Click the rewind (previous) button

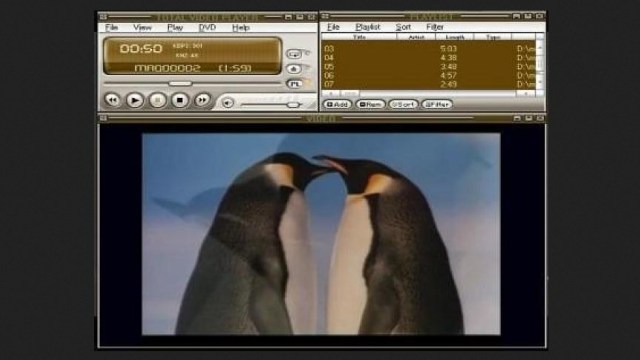[x=112, y=100]
